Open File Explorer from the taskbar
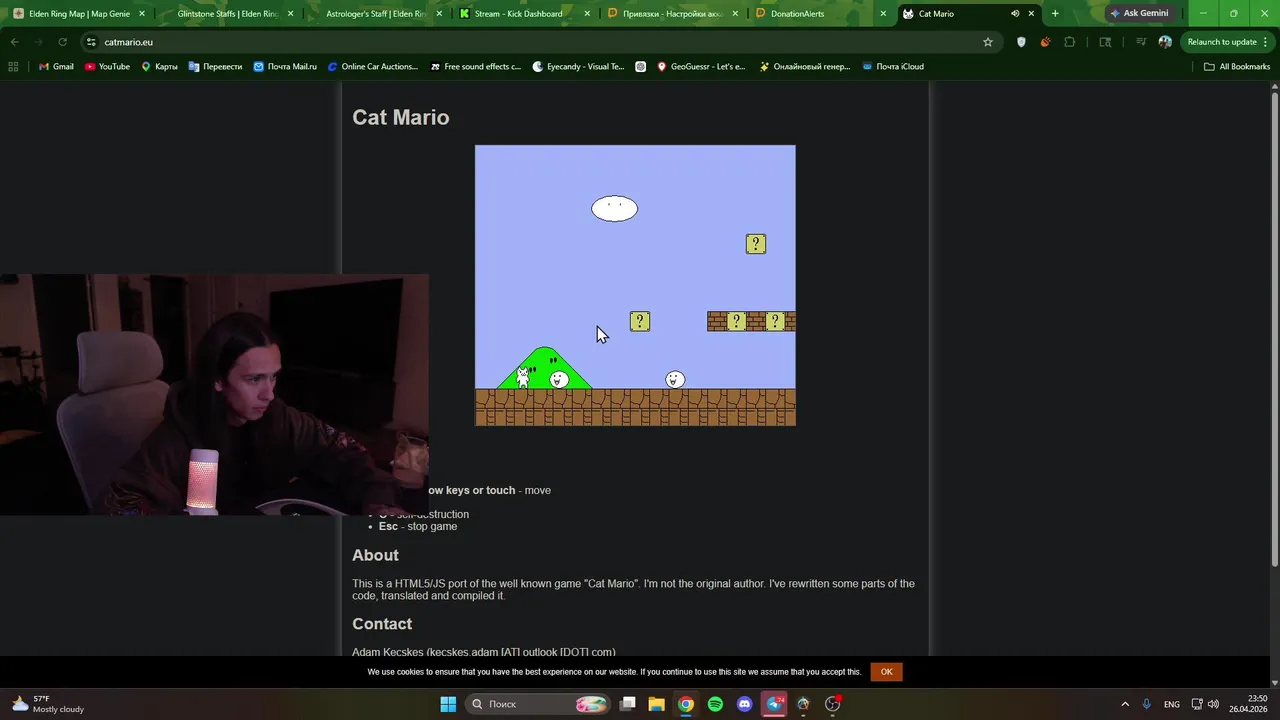 click(656, 704)
